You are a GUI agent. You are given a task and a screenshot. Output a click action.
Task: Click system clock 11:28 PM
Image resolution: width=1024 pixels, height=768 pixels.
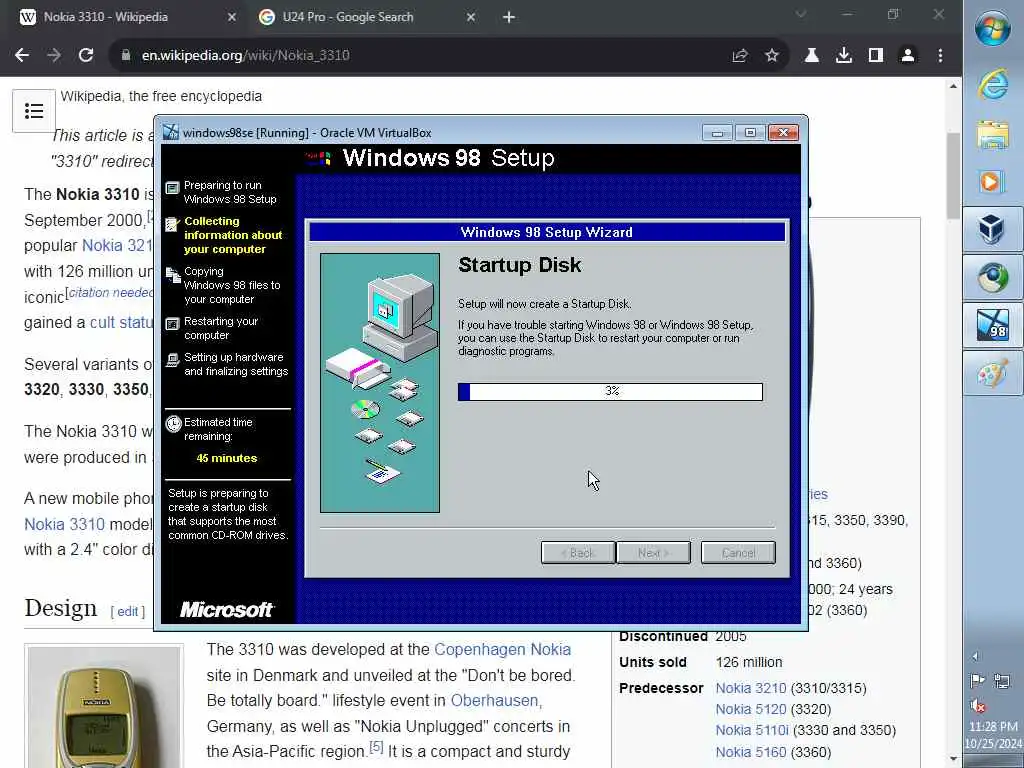coord(993,726)
